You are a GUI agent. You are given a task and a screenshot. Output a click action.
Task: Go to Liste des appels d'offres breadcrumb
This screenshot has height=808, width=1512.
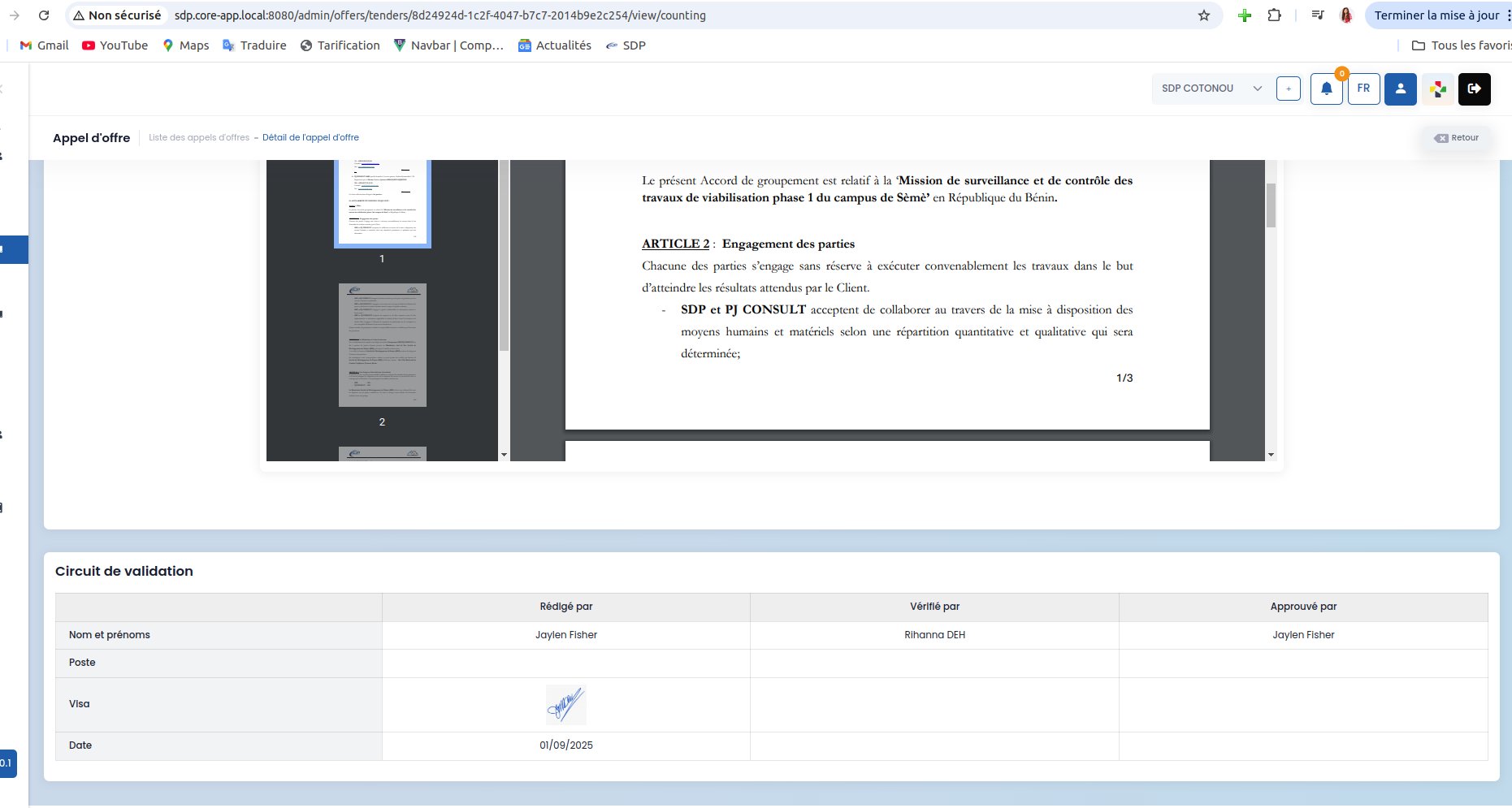[199, 138]
